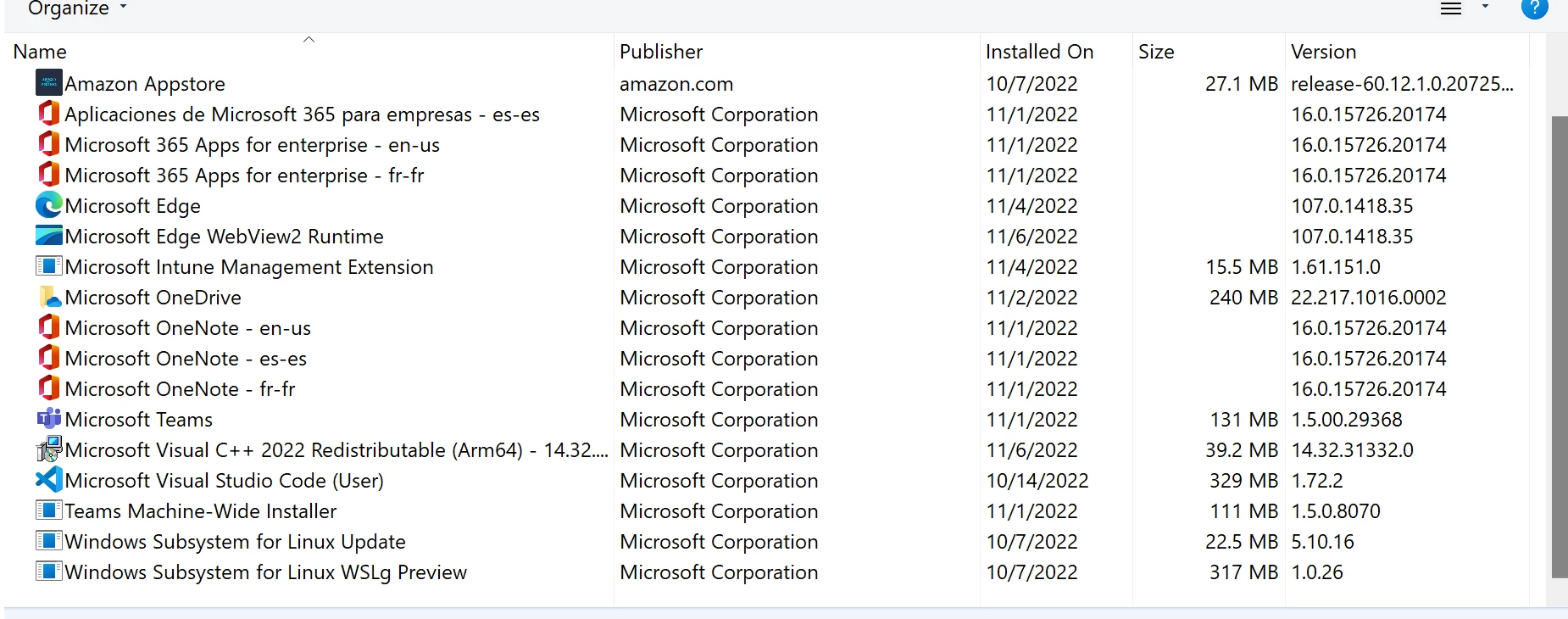Select the Microsoft OneDrive entry
The image size is (1568, 619).
pos(153,298)
